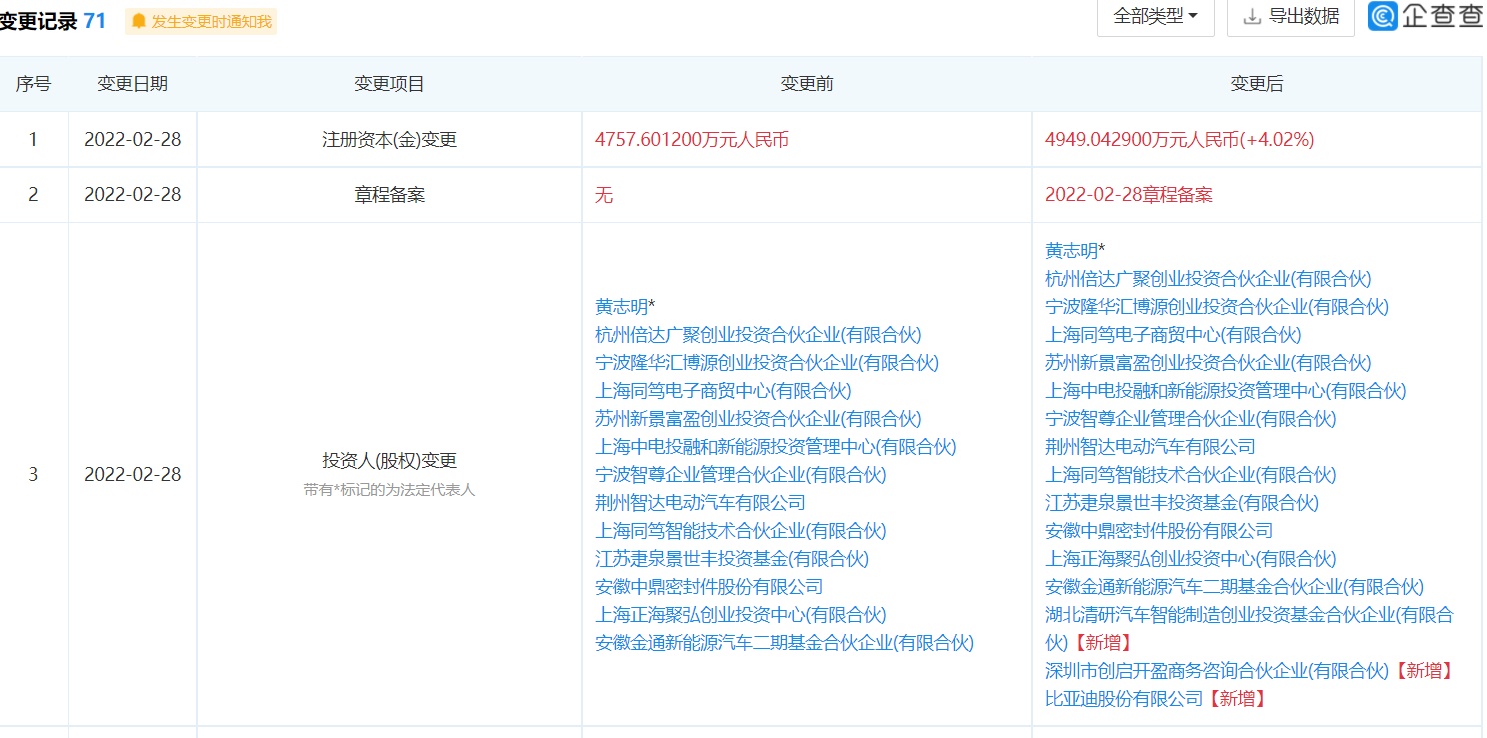Open the 全部类型 dropdown

point(1155,17)
